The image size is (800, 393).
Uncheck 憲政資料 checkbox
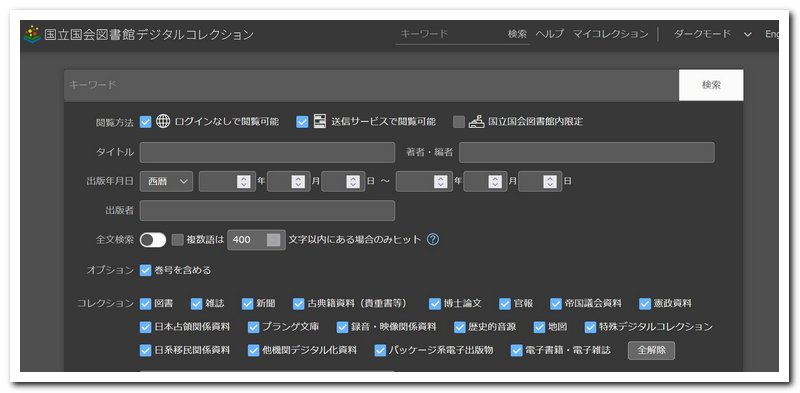[645, 304]
